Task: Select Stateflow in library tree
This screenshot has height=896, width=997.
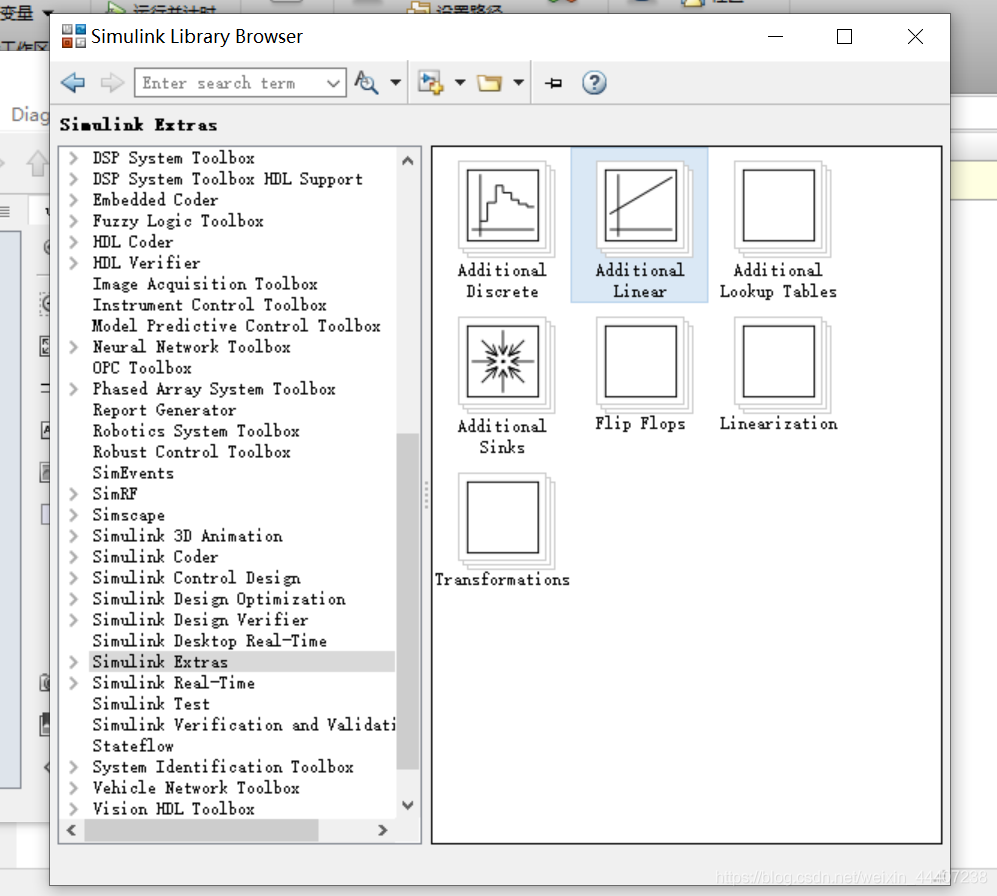Action: click(x=133, y=745)
